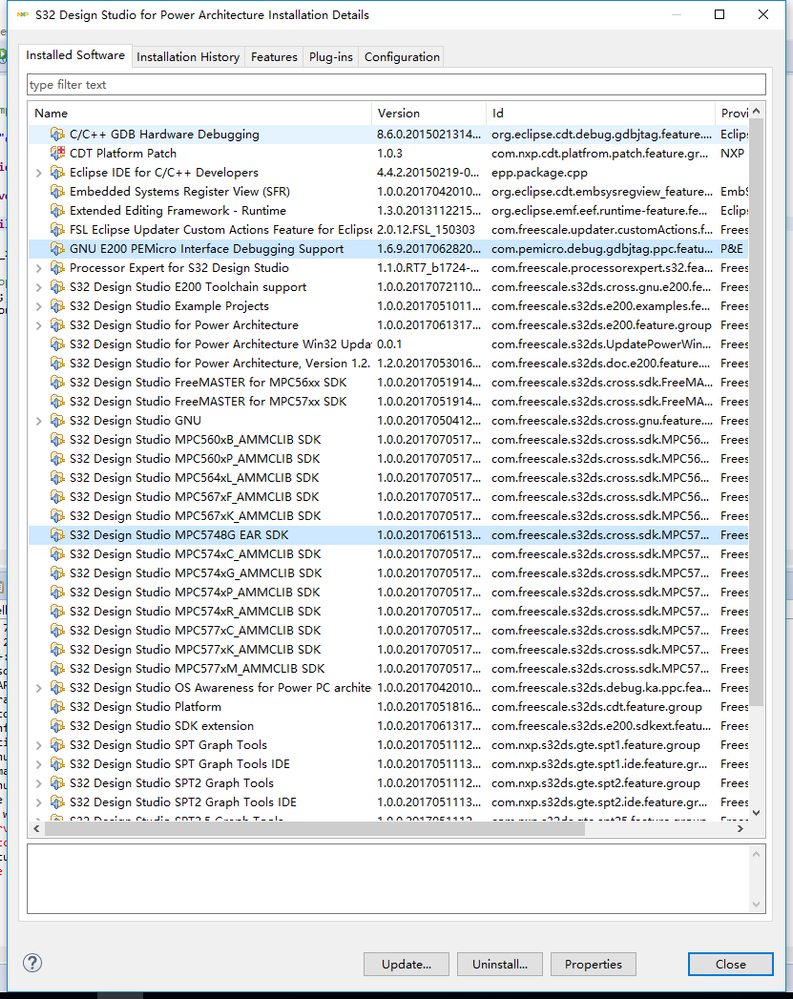Click icon beside FSL Eclipse Updater Custom Actions
The image size is (793, 999).
tap(57, 230)
